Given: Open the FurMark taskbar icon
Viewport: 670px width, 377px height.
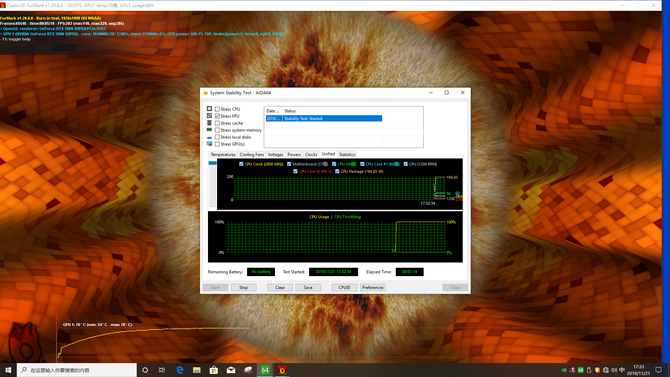Looking at the screenshot, I should 282,370.
